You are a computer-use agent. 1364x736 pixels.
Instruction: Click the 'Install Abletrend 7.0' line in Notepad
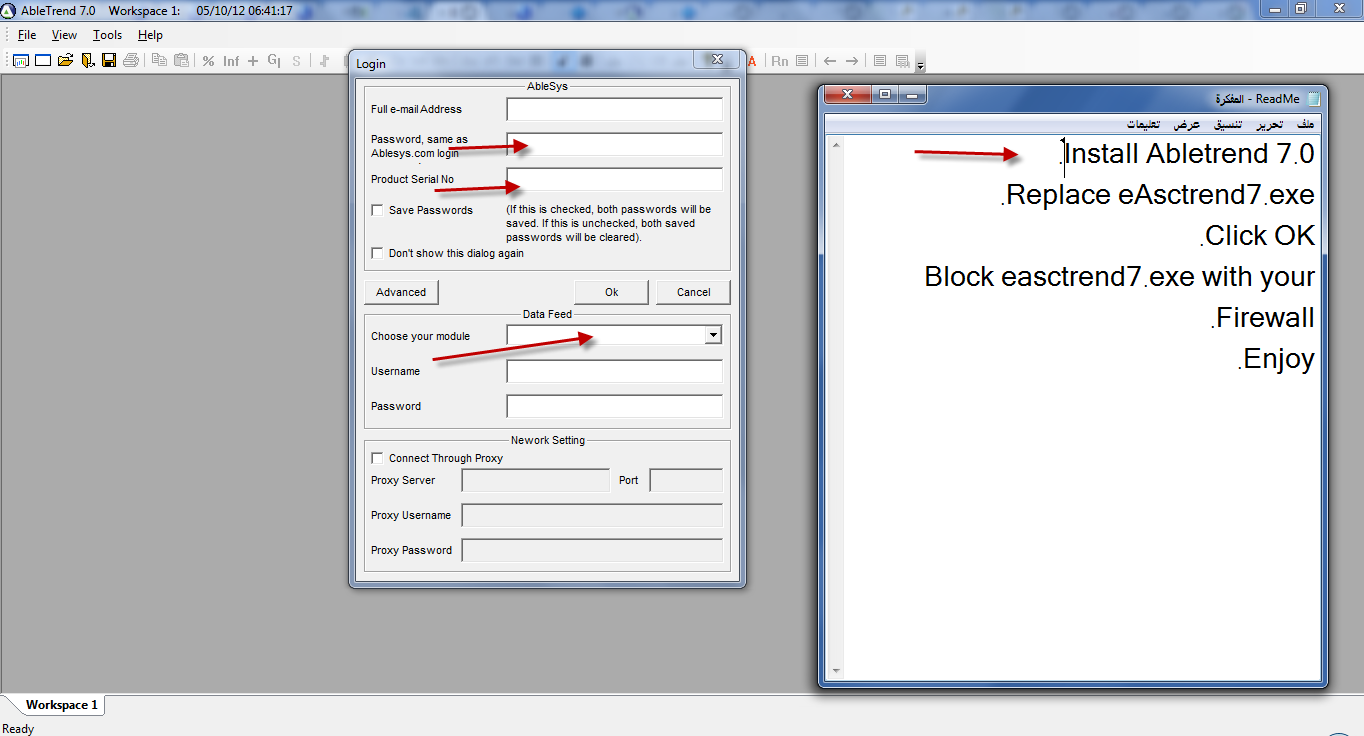(x=1187, y=154)
